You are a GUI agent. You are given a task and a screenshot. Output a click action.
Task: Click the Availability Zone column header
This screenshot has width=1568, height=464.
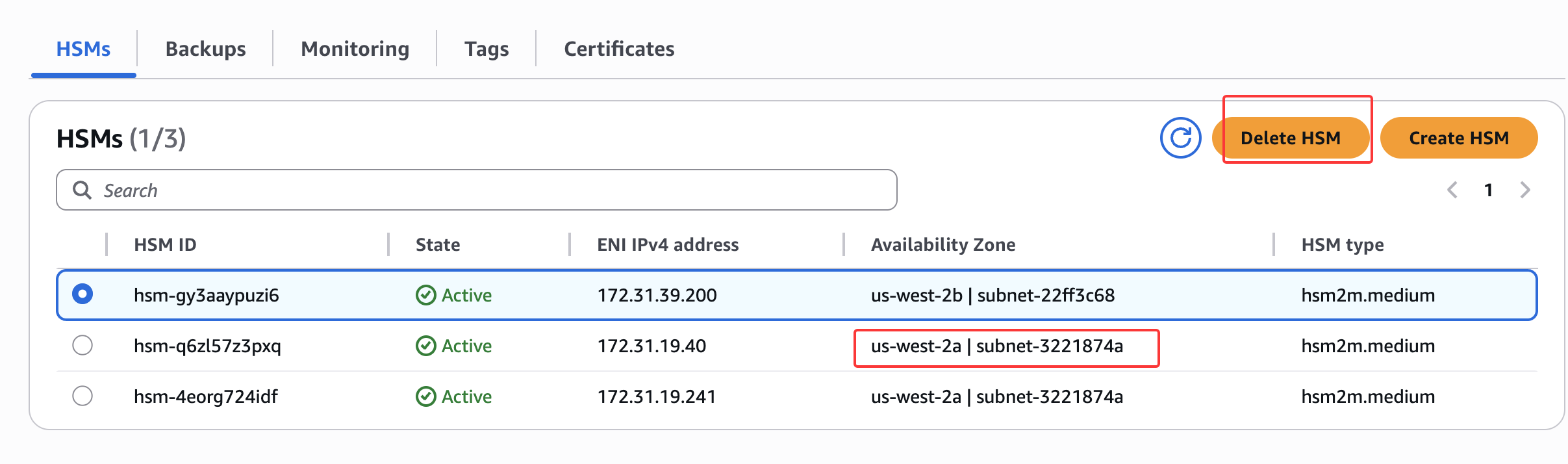coord(943,244)
